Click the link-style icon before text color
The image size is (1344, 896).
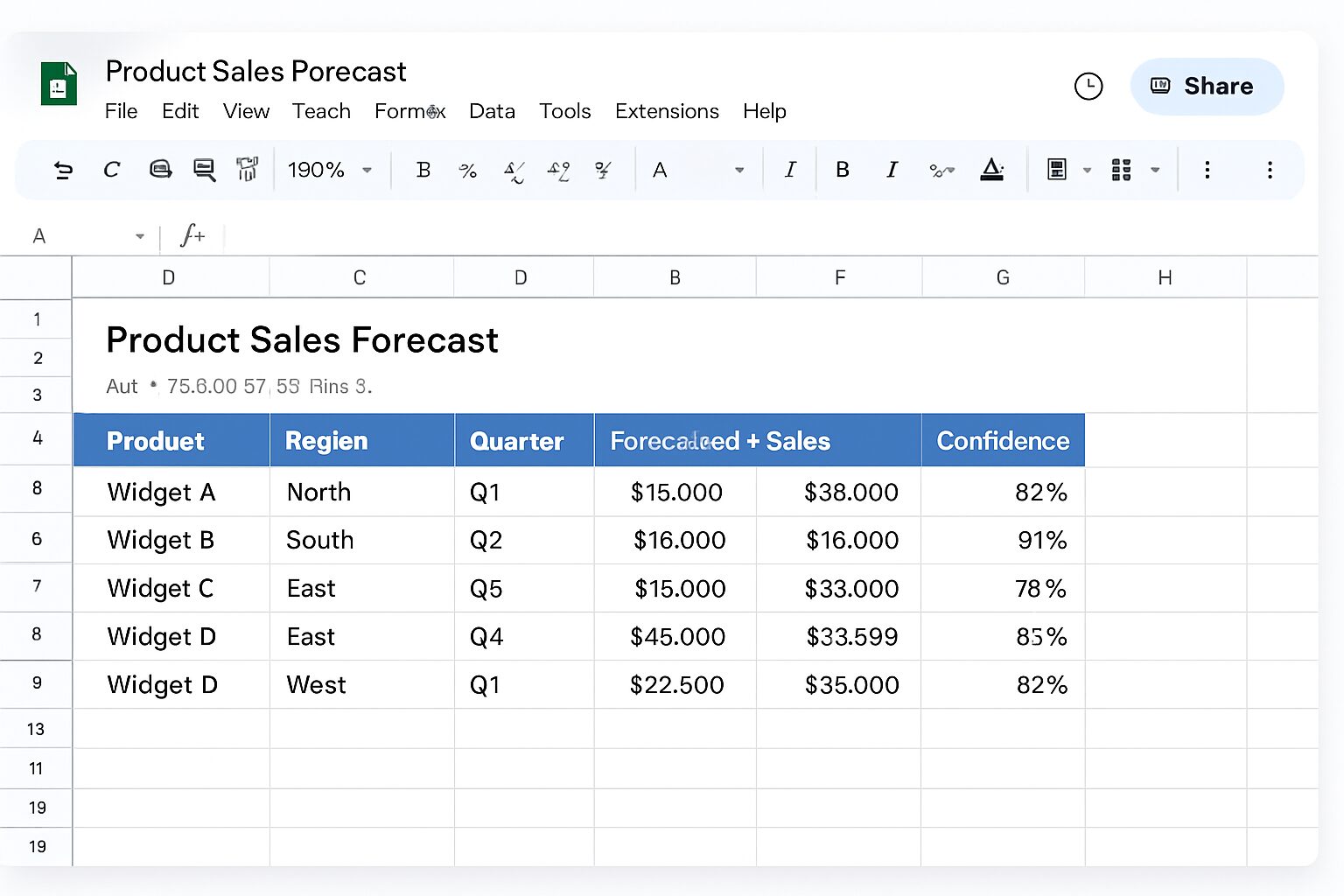(x=941, y=171)
